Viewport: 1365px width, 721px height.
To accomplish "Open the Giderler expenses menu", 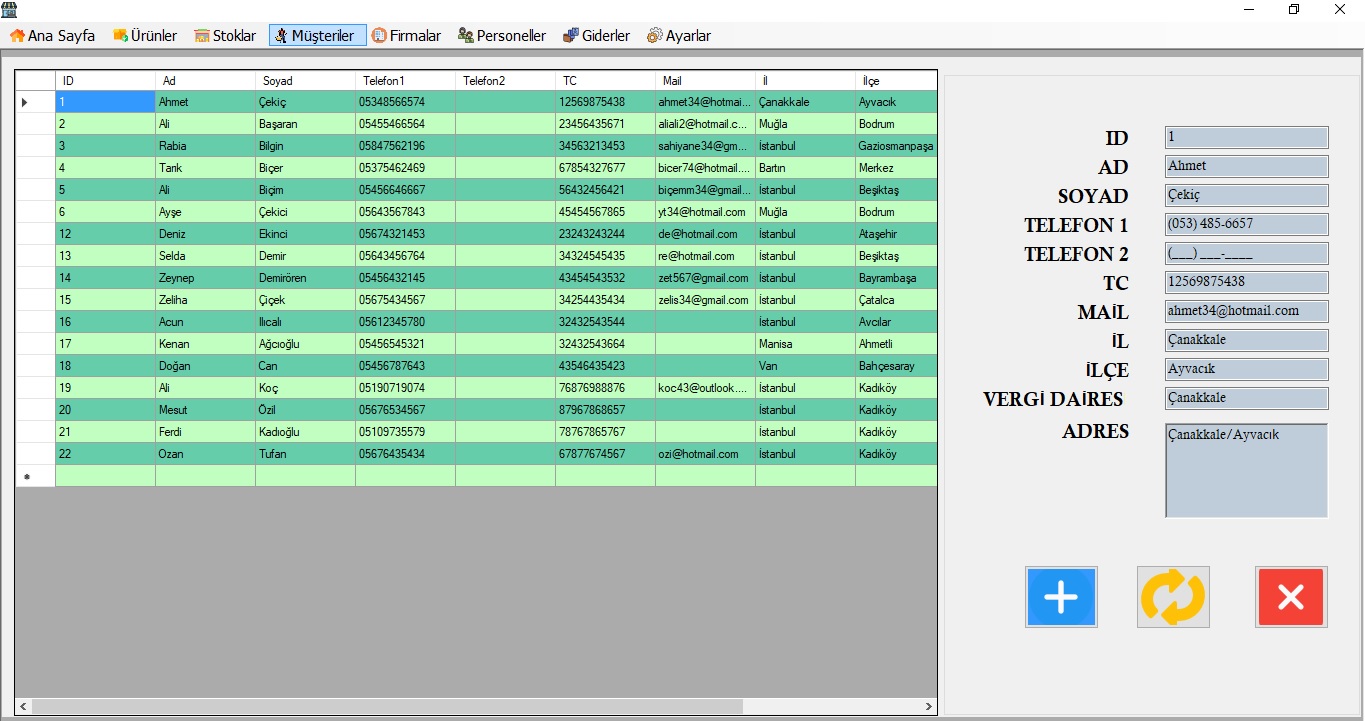I will pos(597,36).
